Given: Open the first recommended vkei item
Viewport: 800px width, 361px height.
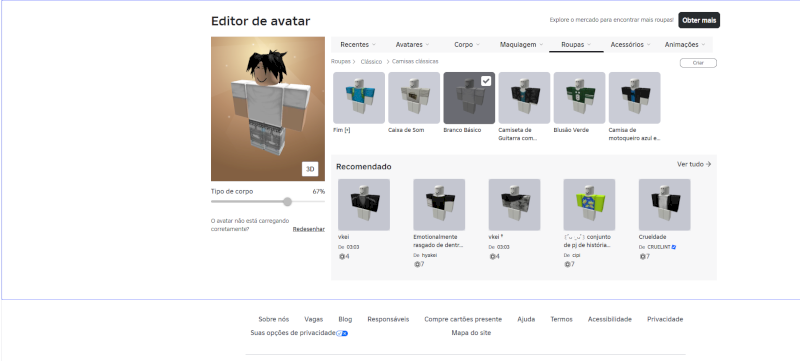Looking at the screenshot, I should [x=364, y=204].
